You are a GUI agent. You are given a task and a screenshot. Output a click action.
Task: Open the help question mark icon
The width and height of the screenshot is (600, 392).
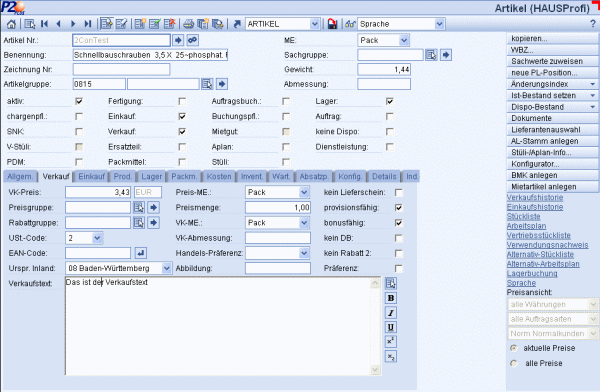click(x=593, y=24)
